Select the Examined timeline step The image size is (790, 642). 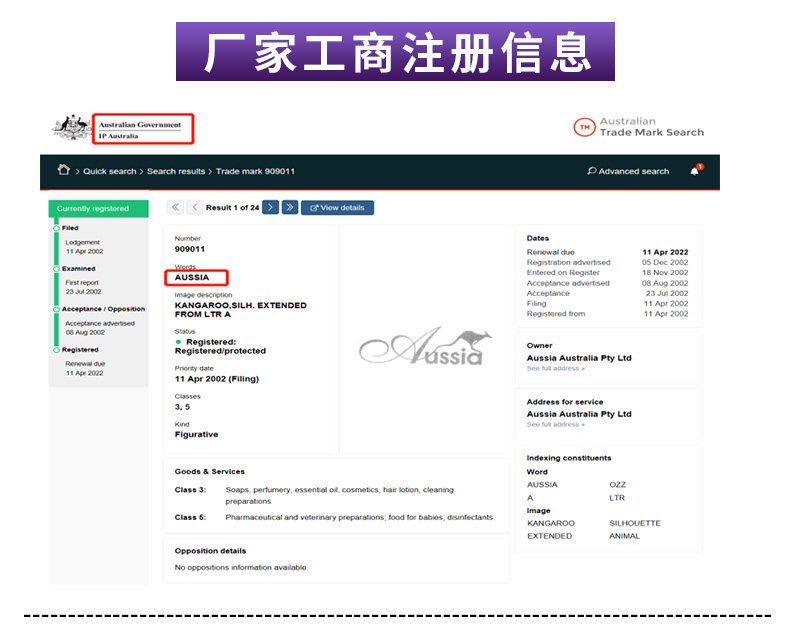79,269
